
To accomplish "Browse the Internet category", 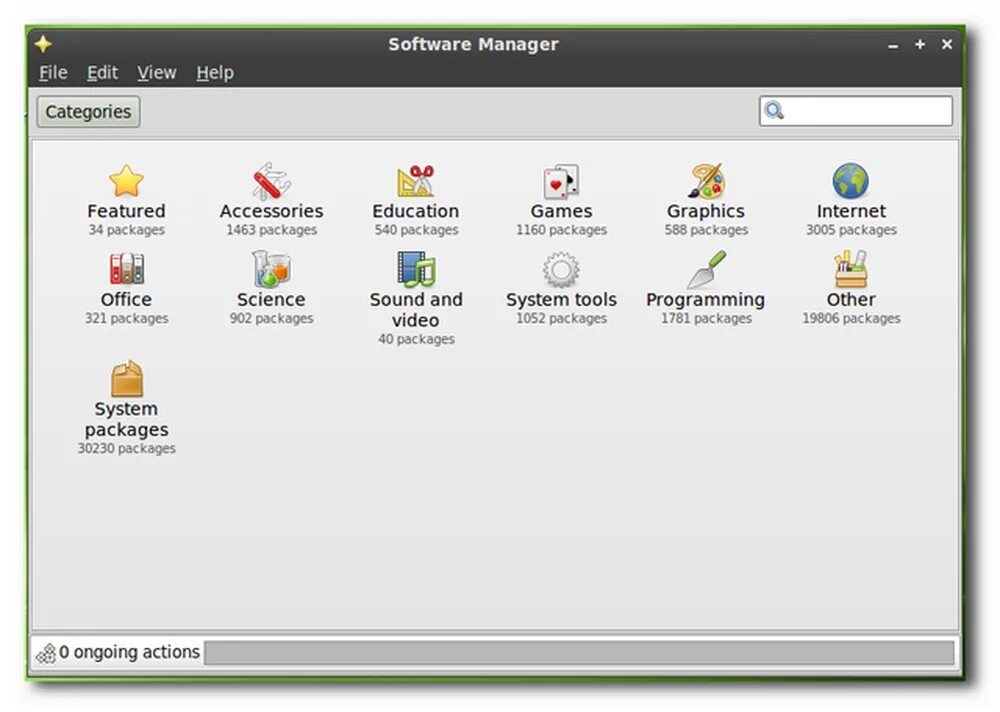I will click(x=851, y=195).
